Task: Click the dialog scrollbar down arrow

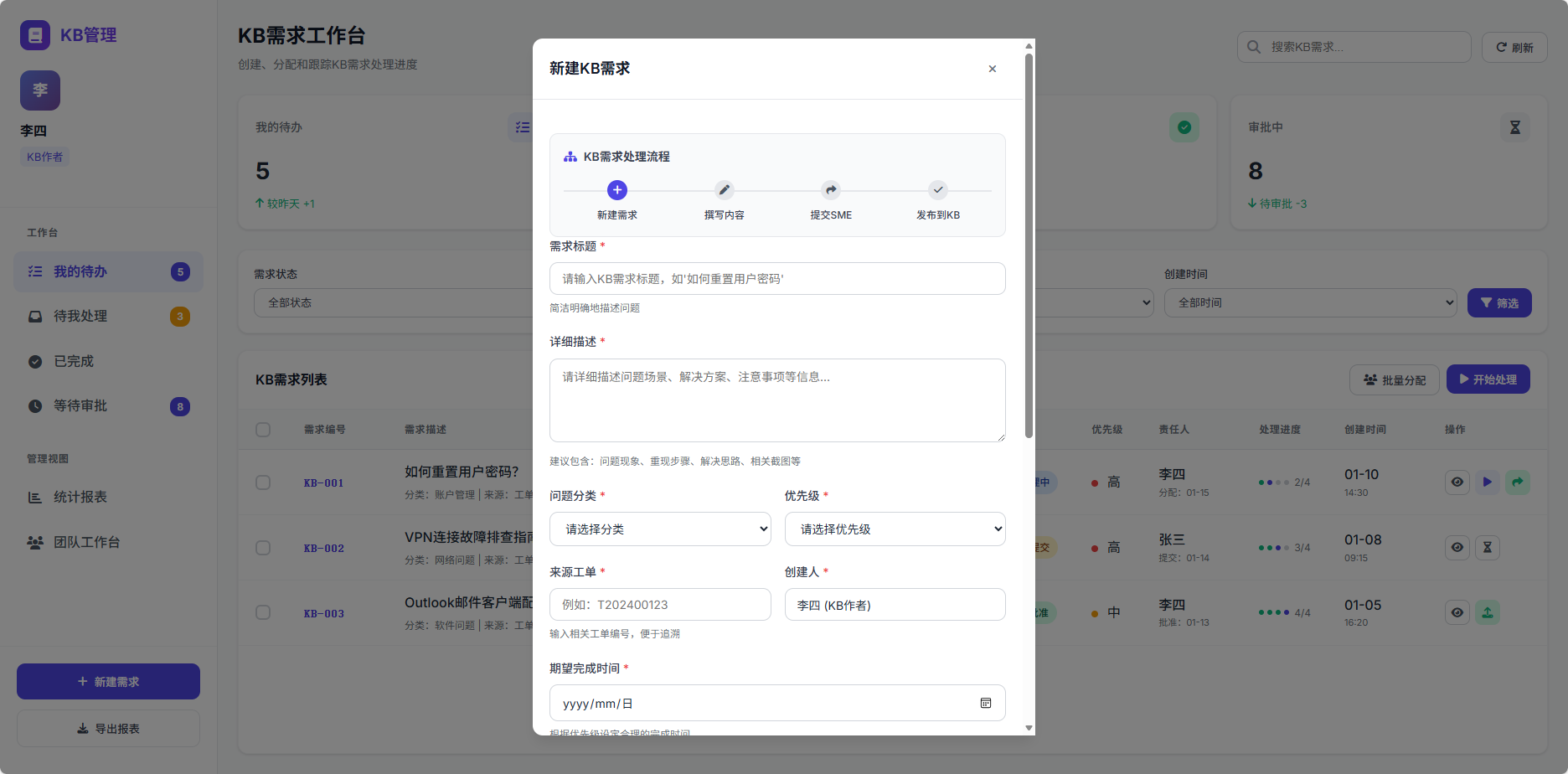Action: click(1029, 729)
